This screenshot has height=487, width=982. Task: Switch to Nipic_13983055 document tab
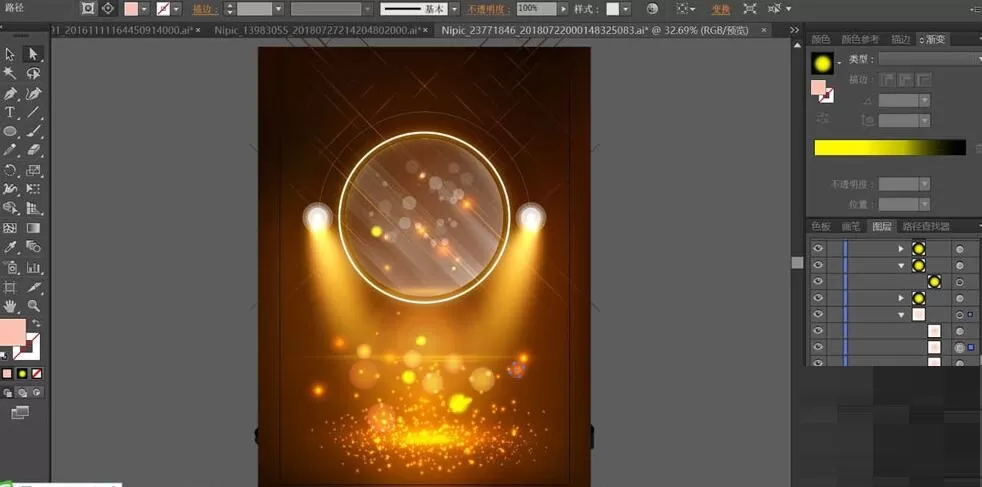321,30
